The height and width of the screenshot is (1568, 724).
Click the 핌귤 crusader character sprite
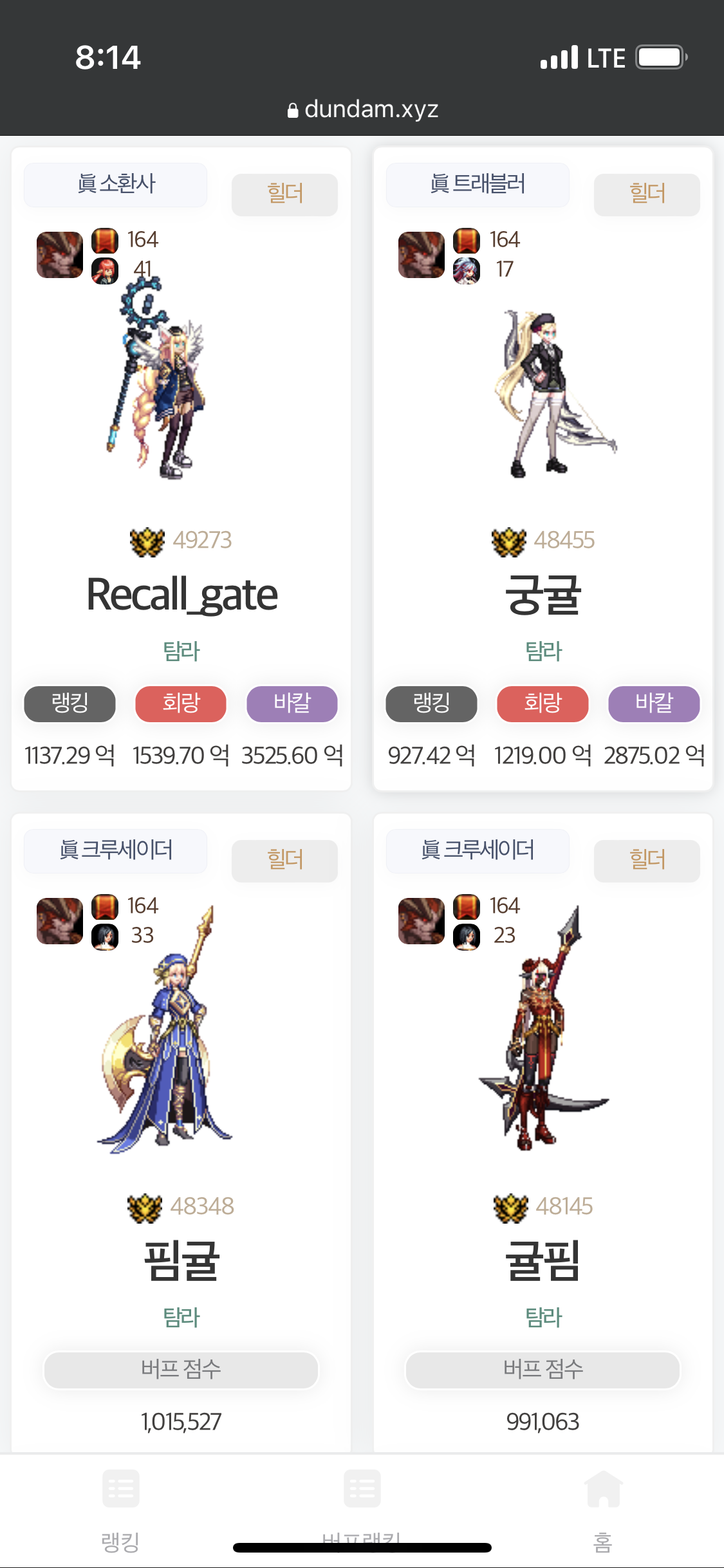166,1030
